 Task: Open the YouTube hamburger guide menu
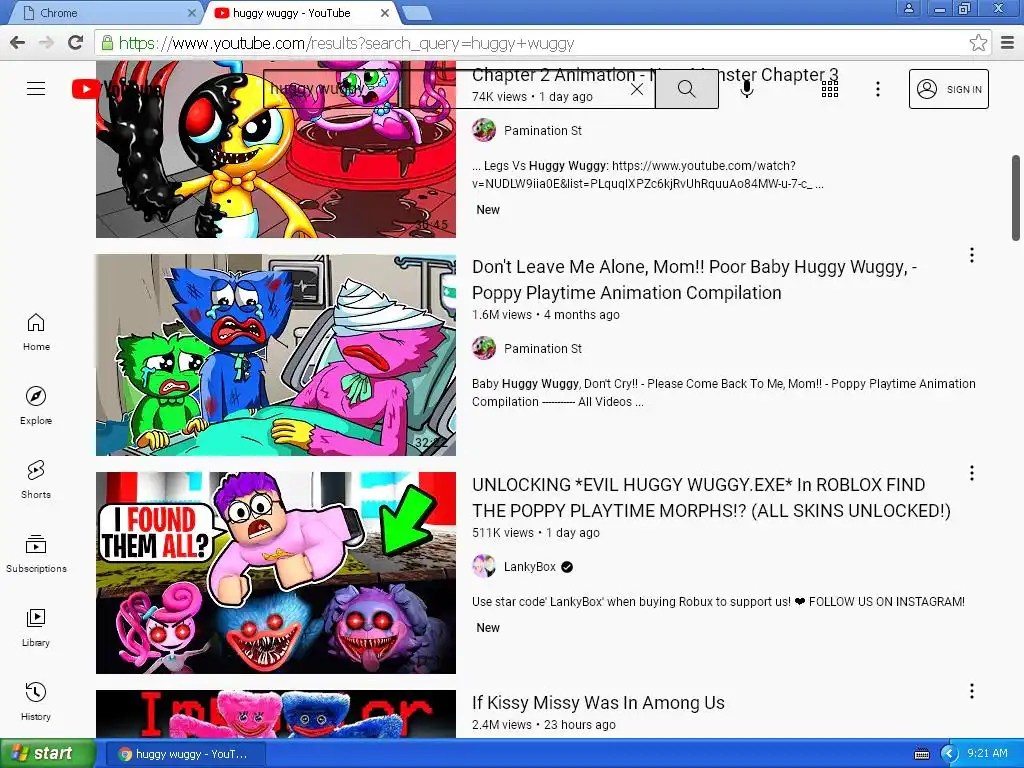click(36, 89)
